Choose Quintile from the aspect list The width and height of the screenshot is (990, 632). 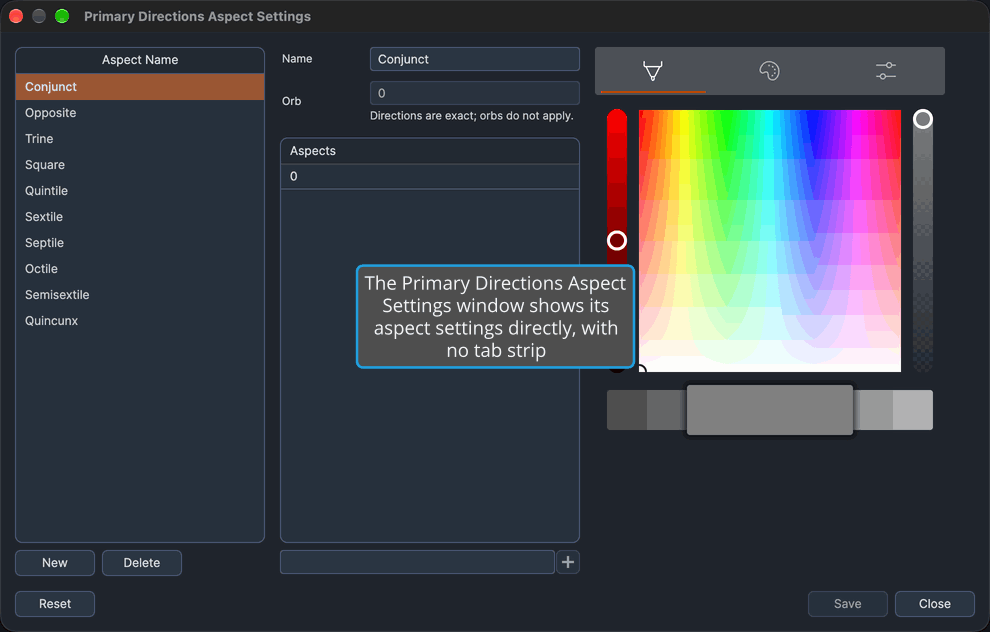coord(140,191)
